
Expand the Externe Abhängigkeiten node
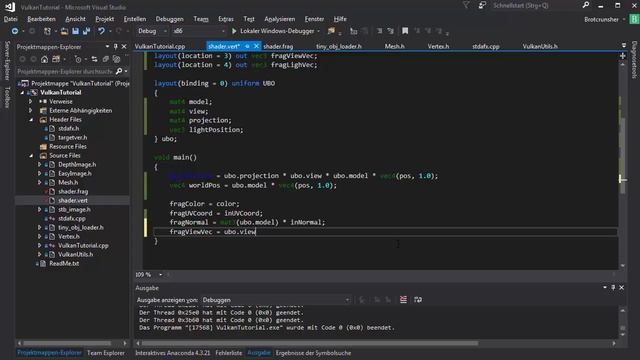click(x=31, y=111)
